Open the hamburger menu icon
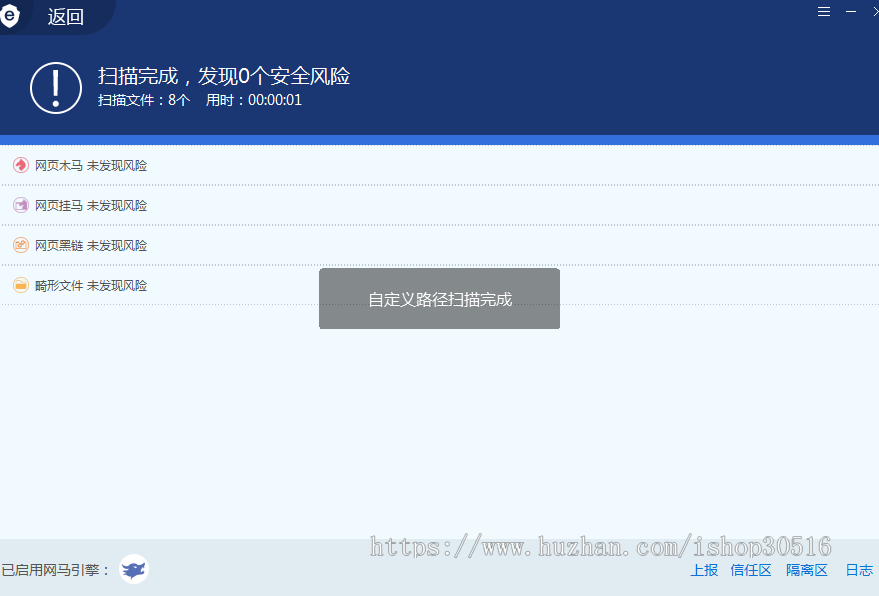The width and height of the screenshot is (879, 596). coord(824,12)
